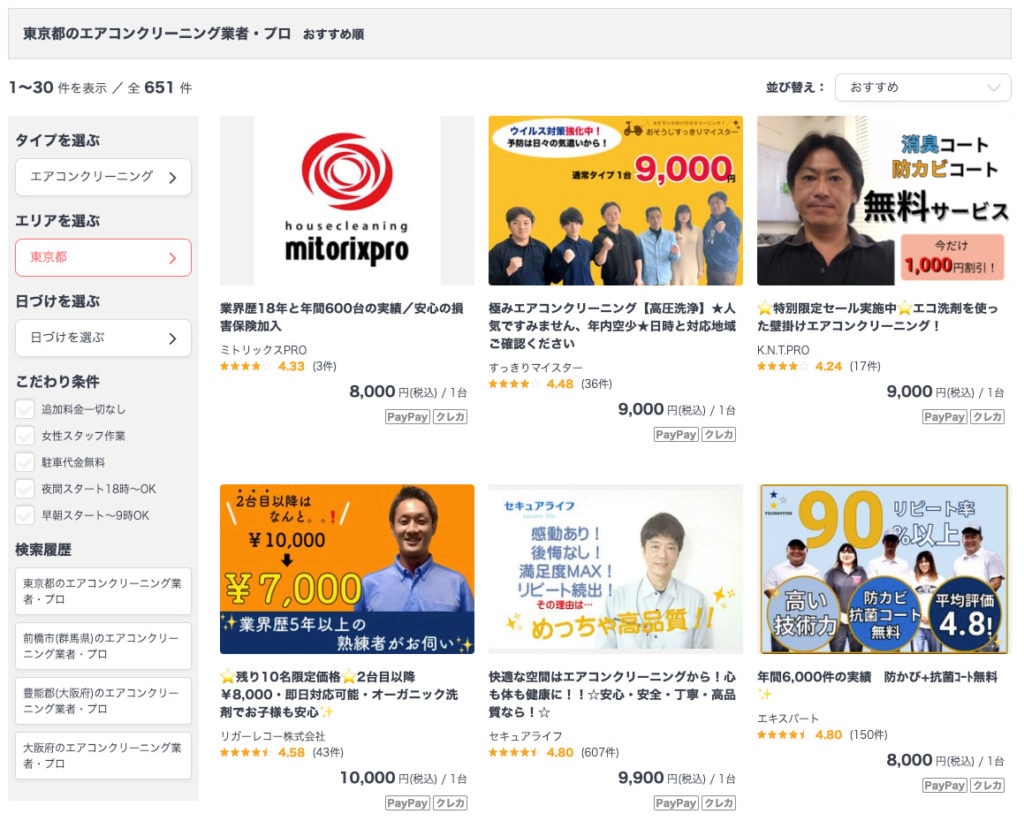Click the 8,000円 price of エキスパート

coord(946,760)
